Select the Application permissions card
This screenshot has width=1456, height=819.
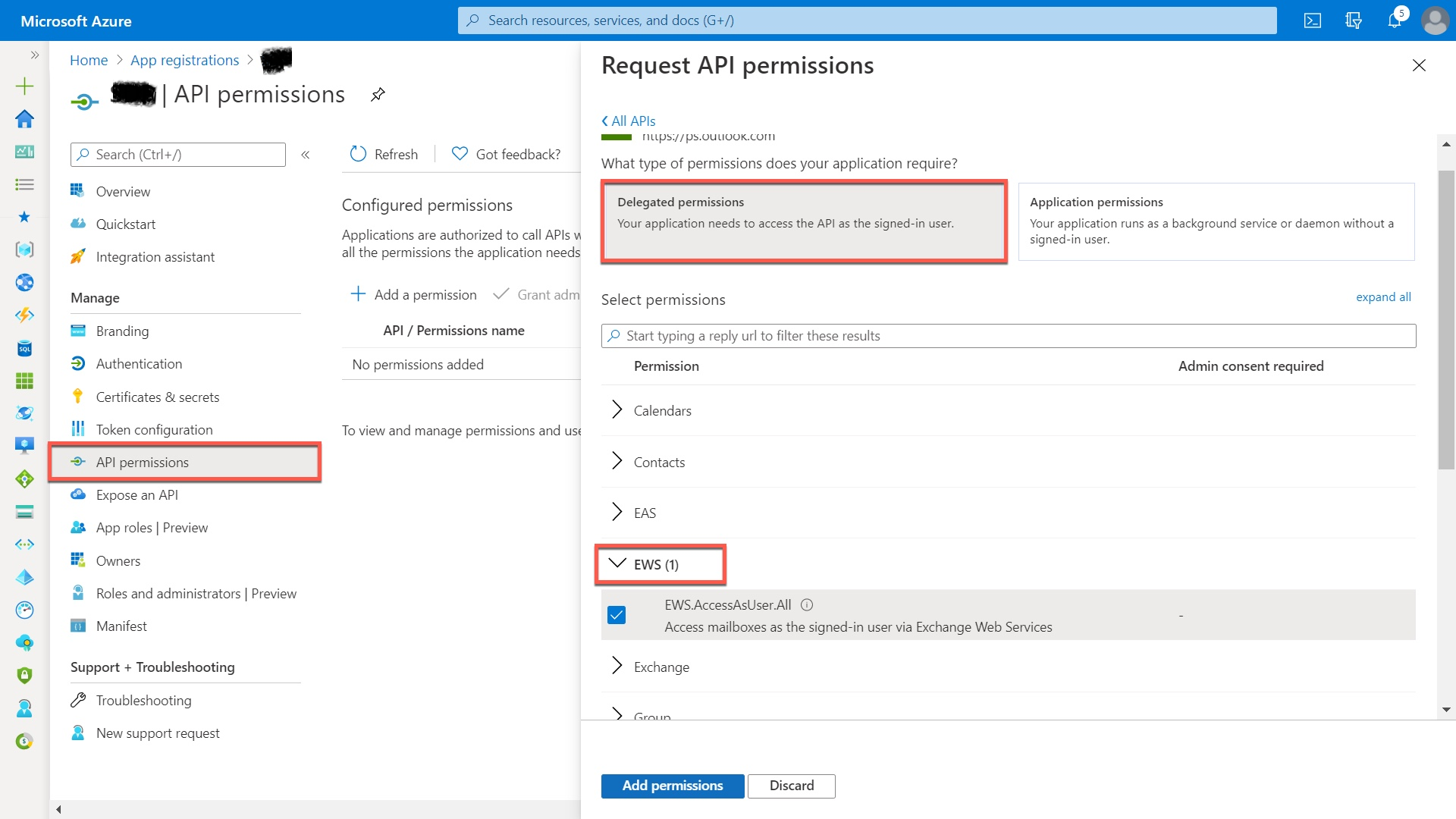pos(1216,221)
